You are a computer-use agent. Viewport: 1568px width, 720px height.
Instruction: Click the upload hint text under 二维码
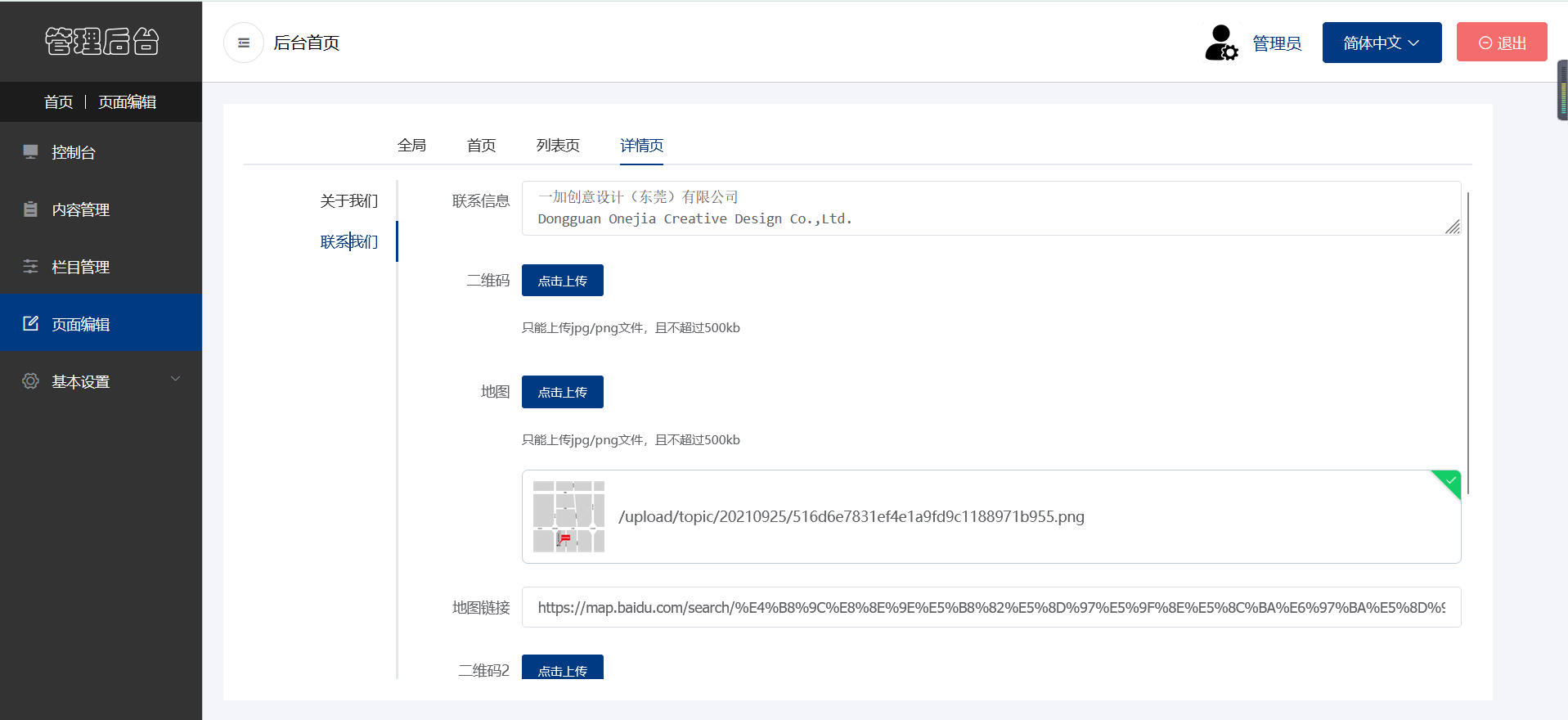(631, 328)
